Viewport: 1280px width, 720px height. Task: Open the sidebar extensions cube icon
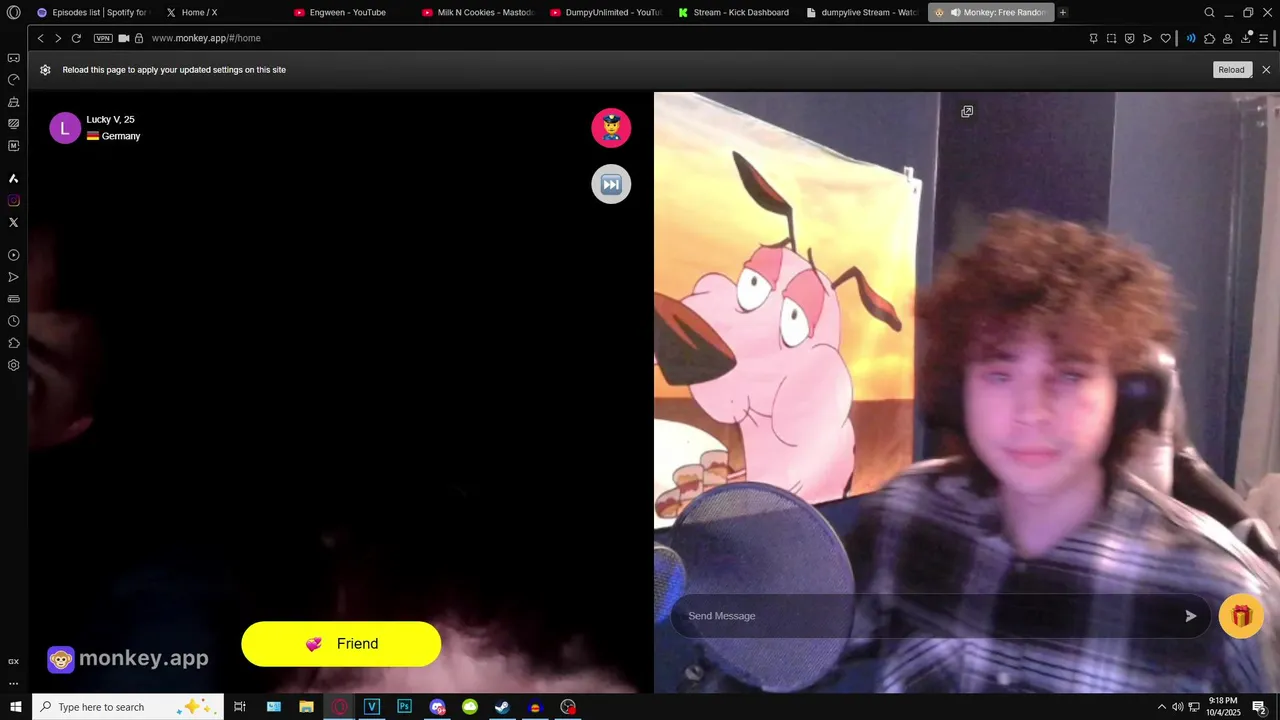coord(13,343)
